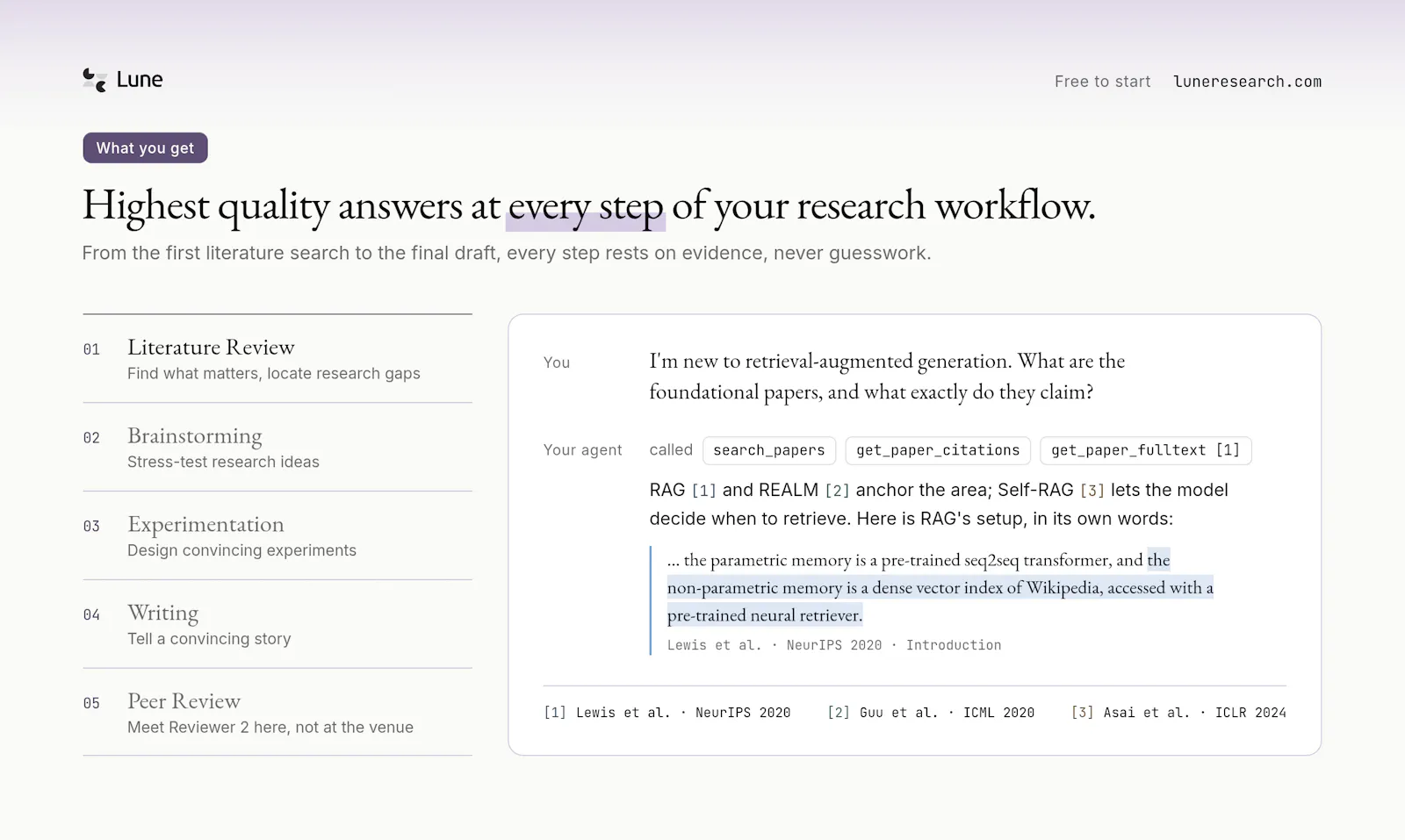The height and width of the screenshot is (840, 1405).
Task: Click inline citation [3] after Self-RAG
Action: 1092,491
